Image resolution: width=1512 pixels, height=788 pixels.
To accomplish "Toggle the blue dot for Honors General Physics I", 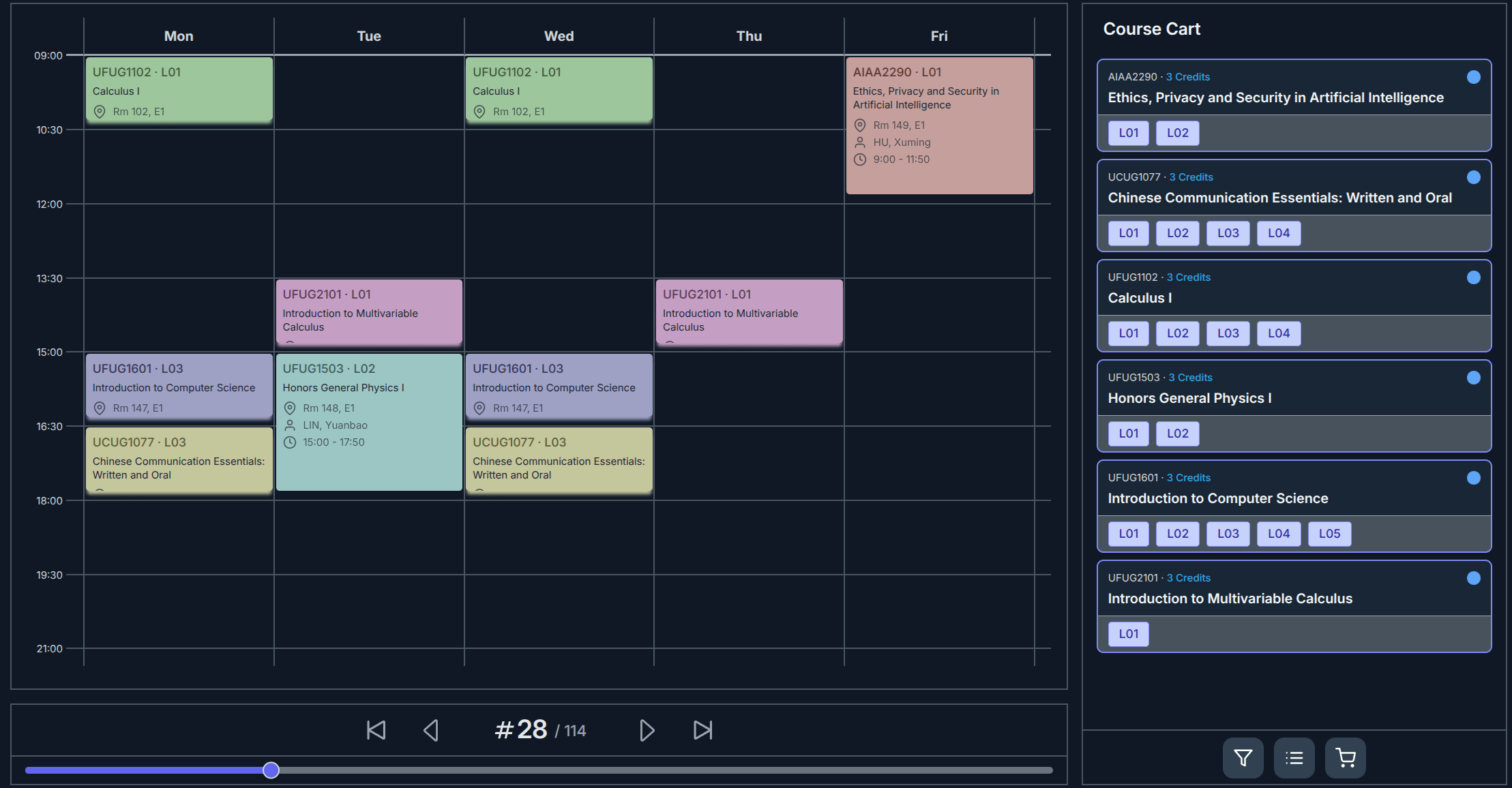I will tap(1473, 378).
